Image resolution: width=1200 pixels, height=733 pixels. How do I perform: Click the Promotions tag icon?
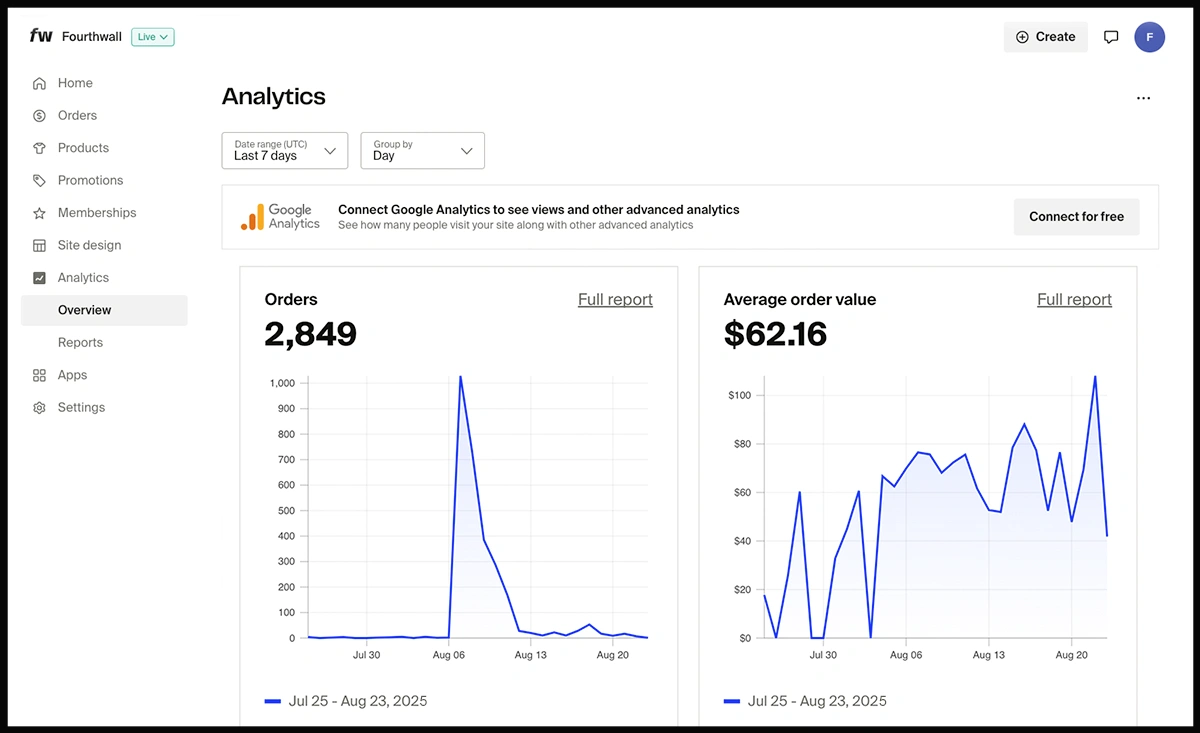coord(39,181)
